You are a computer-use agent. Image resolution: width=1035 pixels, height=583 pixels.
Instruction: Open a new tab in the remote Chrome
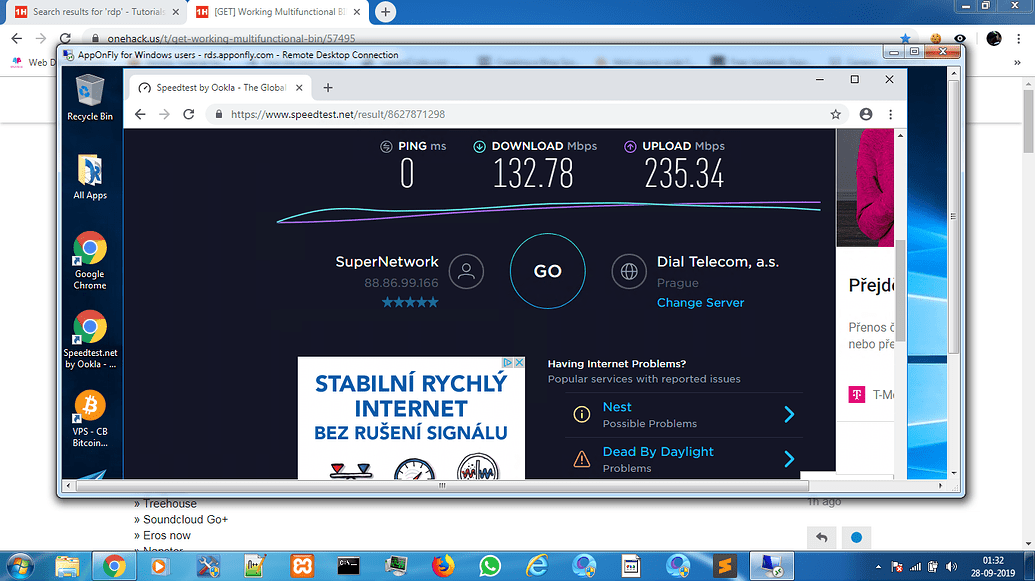click(328, 88)
